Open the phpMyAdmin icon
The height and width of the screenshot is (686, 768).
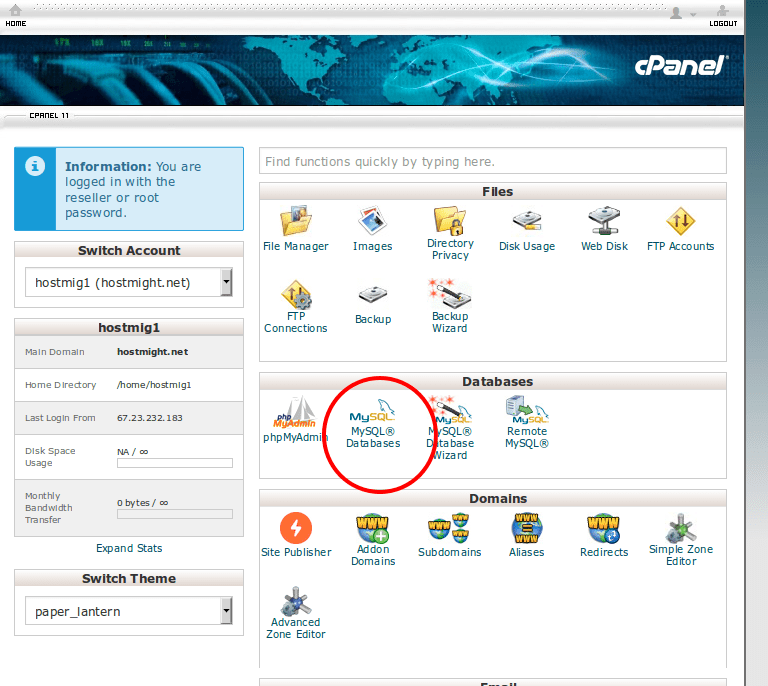click(x=295, y=412)
